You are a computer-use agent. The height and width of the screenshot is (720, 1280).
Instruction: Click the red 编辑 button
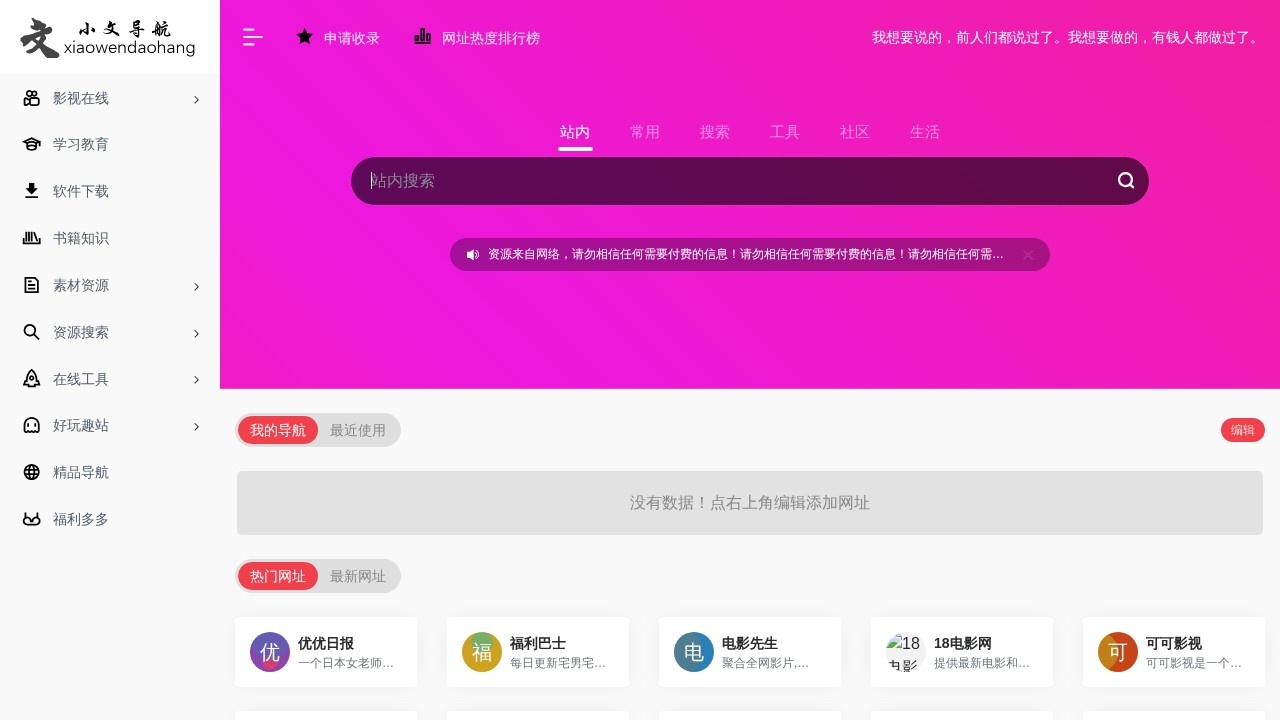point(1243,430)
